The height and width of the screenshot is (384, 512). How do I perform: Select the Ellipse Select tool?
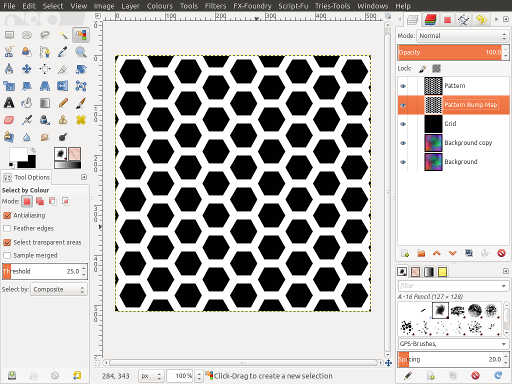pyautogui.click(x=27, y=35)
